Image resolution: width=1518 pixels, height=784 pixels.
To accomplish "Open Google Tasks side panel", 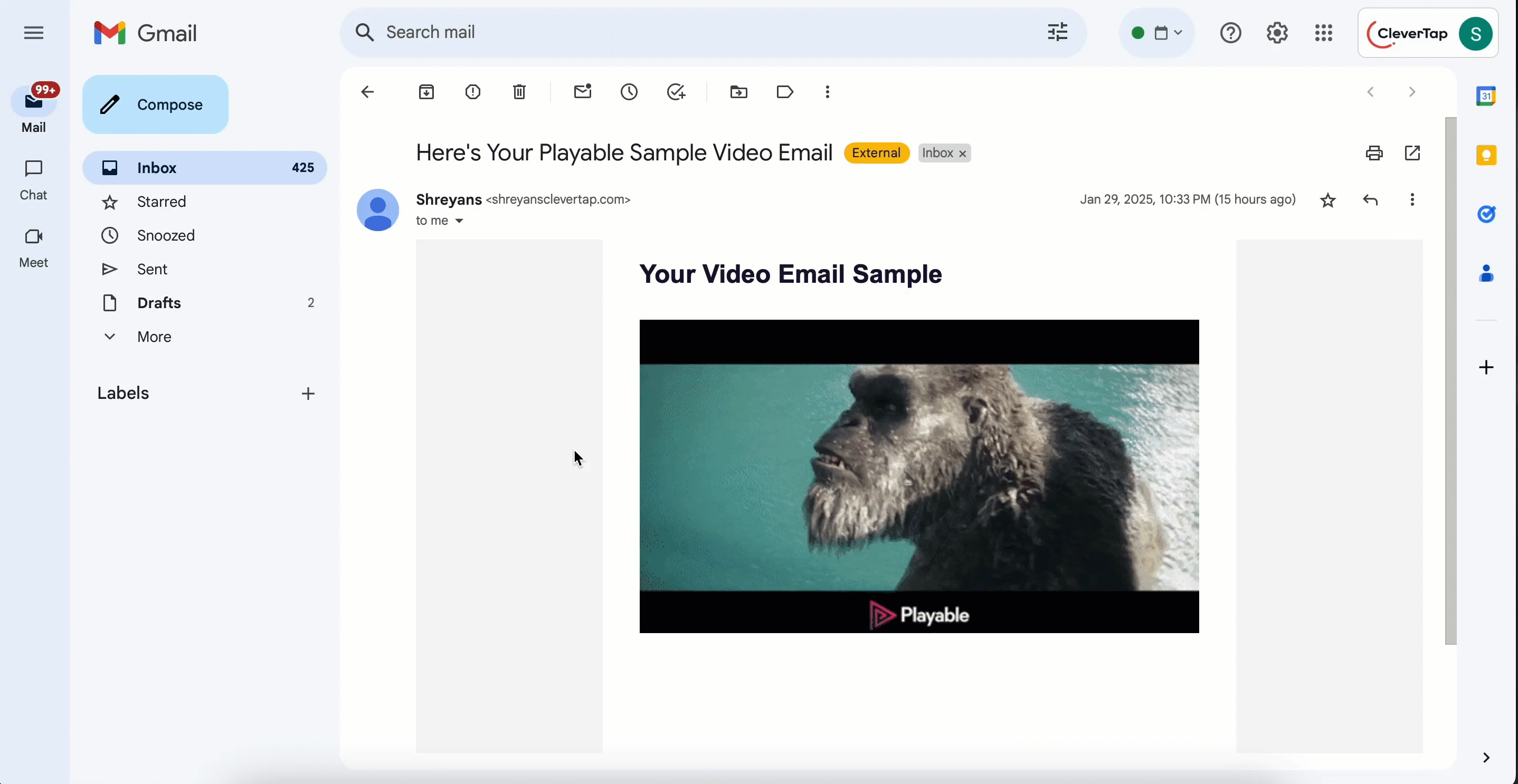I will [1486, 214].
